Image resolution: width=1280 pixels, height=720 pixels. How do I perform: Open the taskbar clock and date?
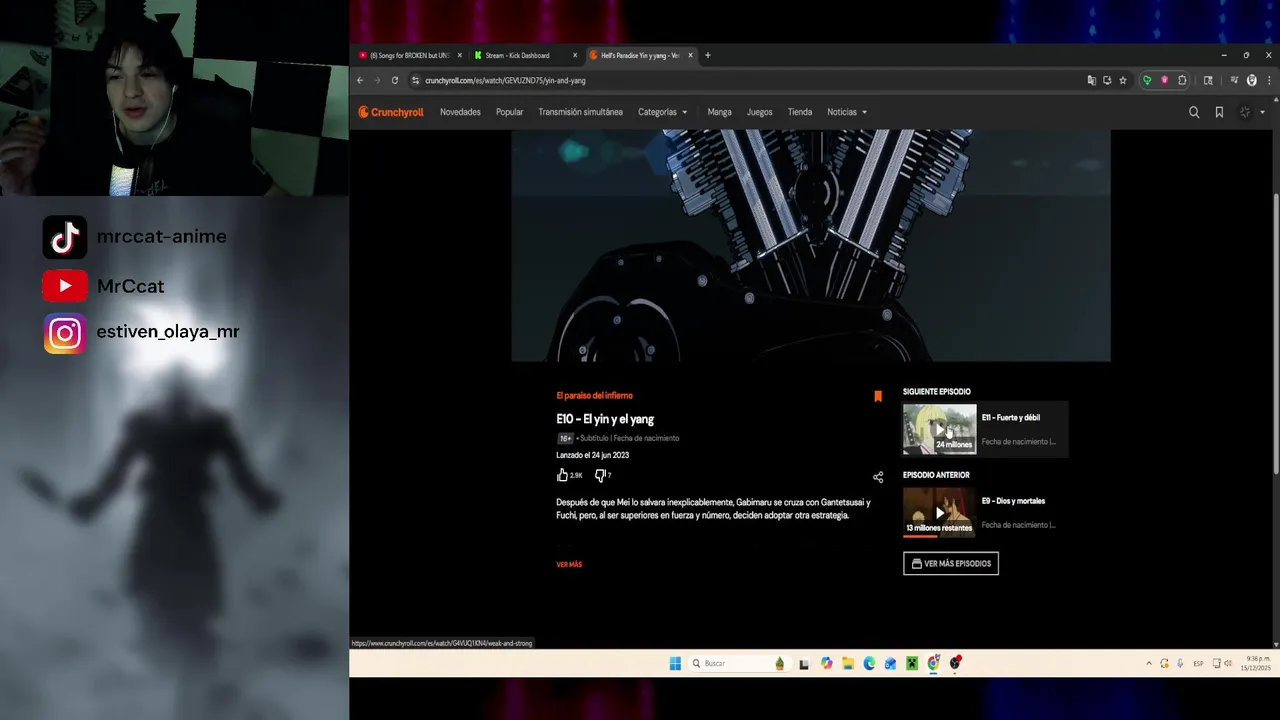coord(1256,663)
